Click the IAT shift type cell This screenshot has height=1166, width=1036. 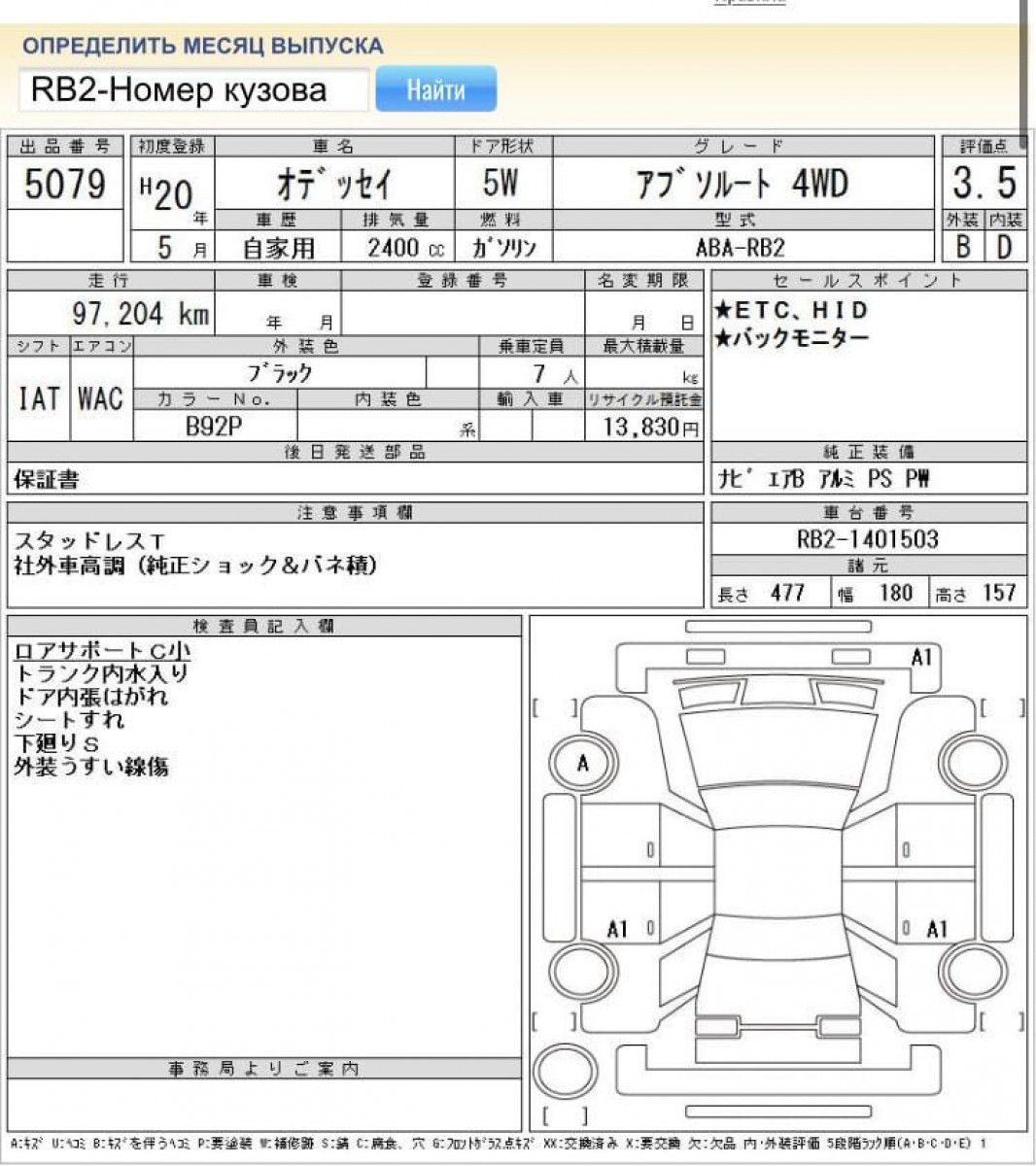pos(39,398)
